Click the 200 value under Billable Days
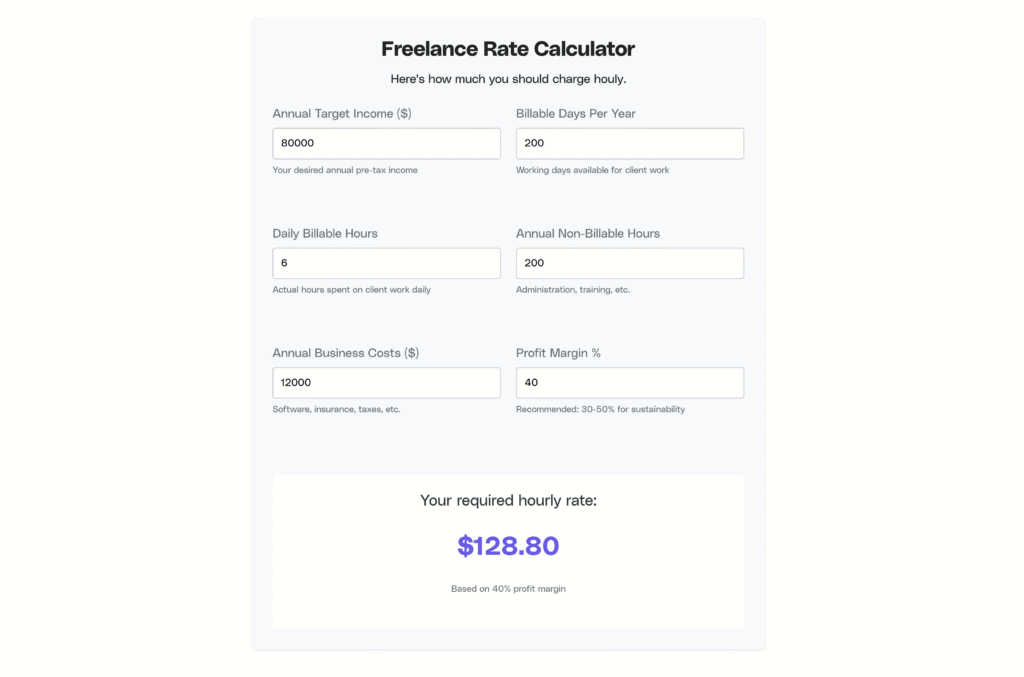The width and height of the screenshot is (1024, 677). [532, 143]
